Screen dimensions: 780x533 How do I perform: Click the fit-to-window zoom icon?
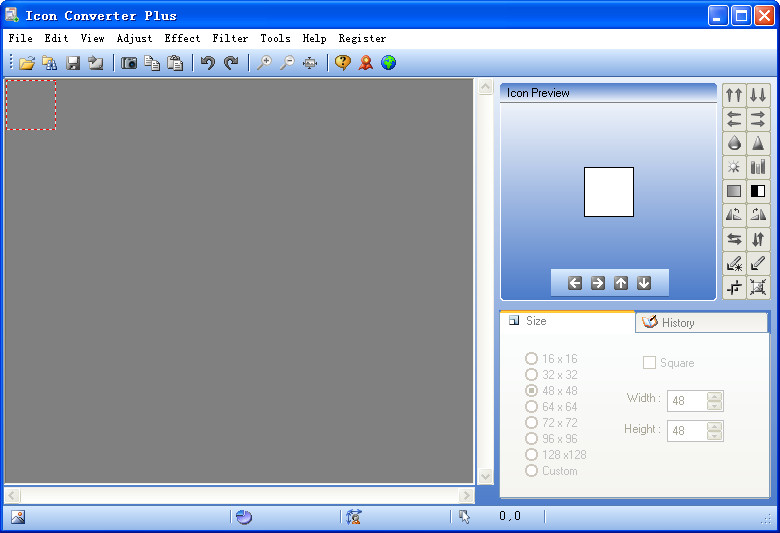click(x=310, y=63)
